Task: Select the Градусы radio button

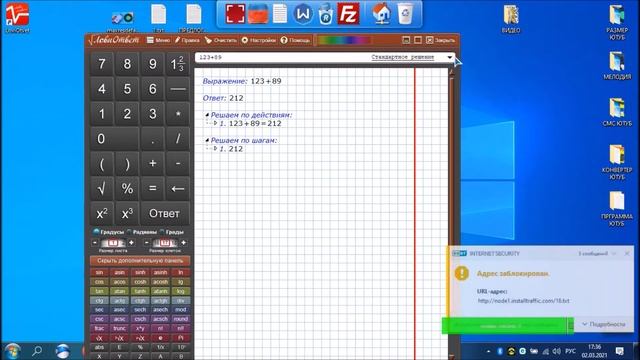Action: 96,232
